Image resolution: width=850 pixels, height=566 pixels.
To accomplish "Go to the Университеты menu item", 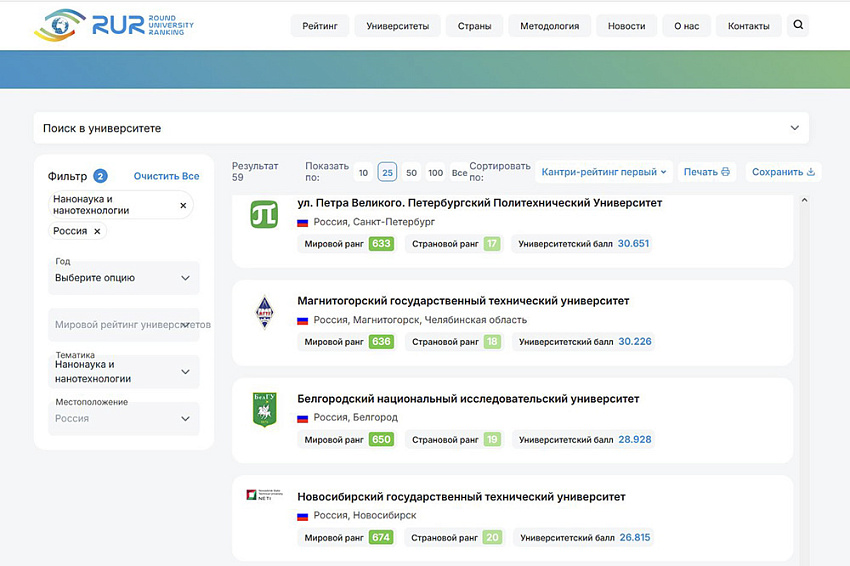I will pos(397,26).
